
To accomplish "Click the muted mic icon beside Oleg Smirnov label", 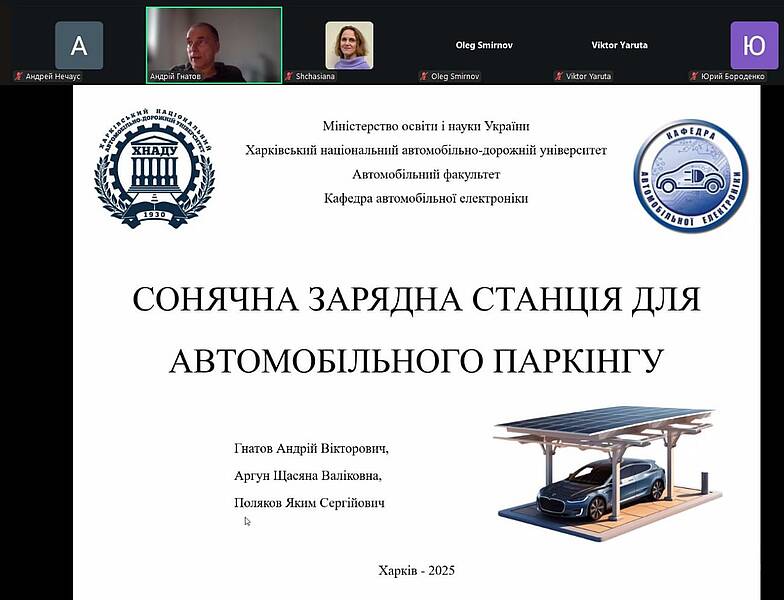I will pos(424,76).
